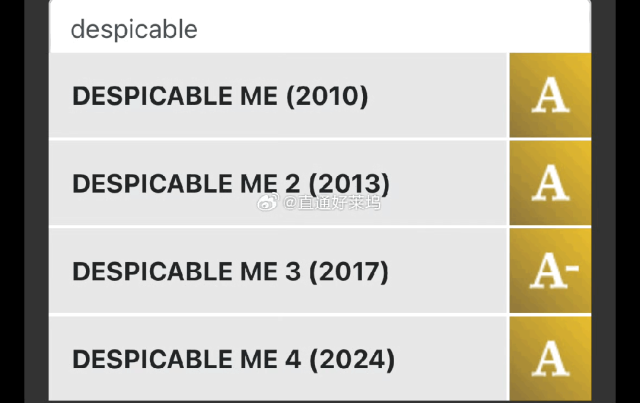Click the gold A grade badge for Despicable Me (2010)
The image size is (640, 403).
click(x=549, y=96)
